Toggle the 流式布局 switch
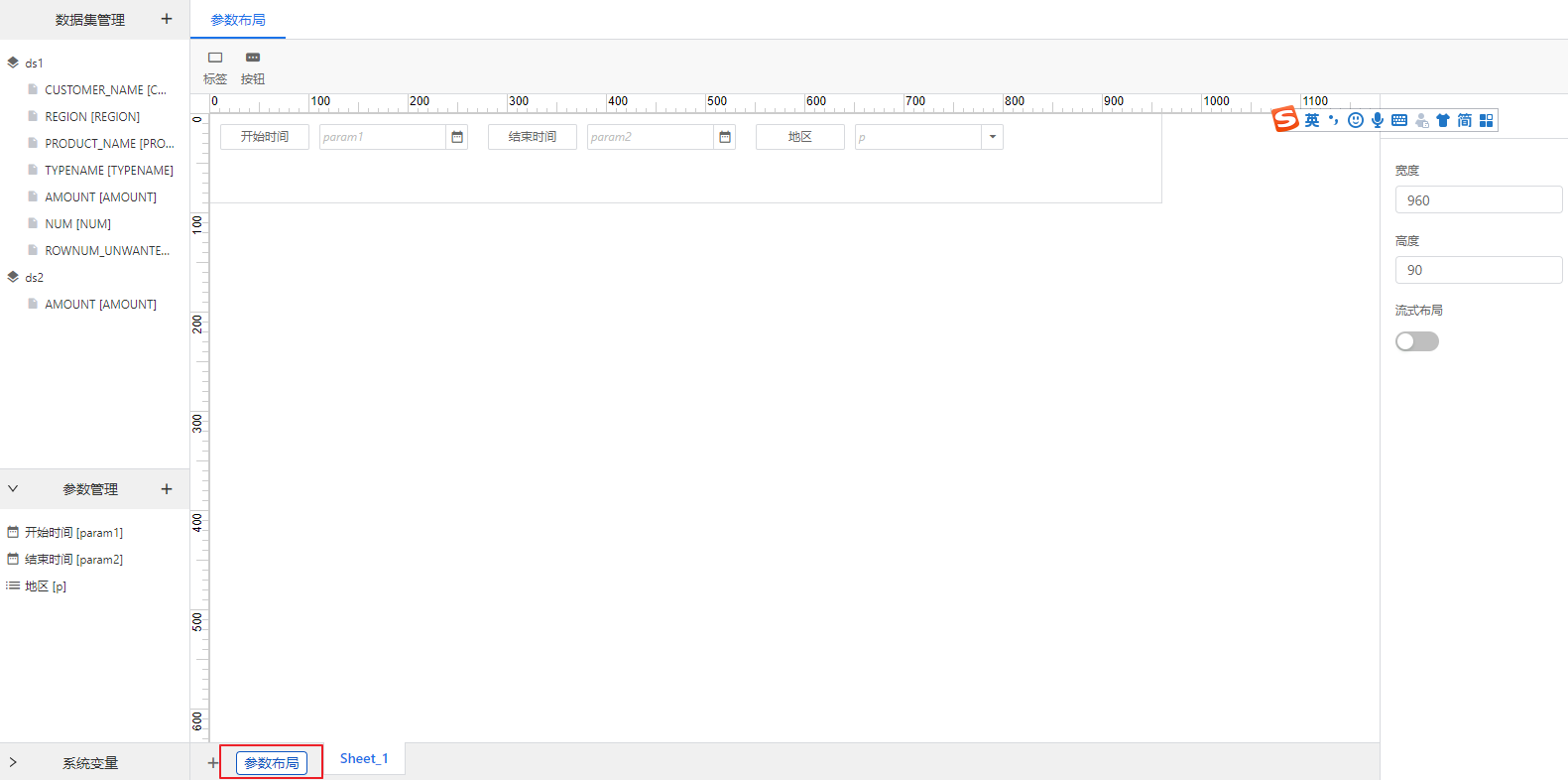Image resolution: width=1568 pixels, height=780 pixels. [x=1416, y=341]
